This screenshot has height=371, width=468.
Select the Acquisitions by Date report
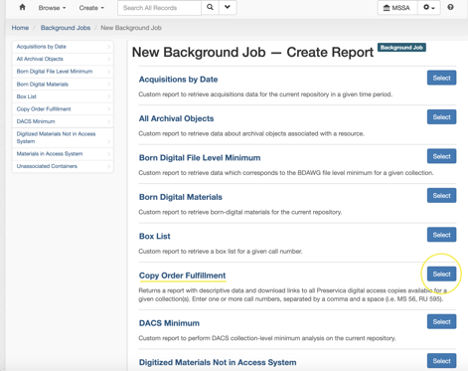click(441, 78)
